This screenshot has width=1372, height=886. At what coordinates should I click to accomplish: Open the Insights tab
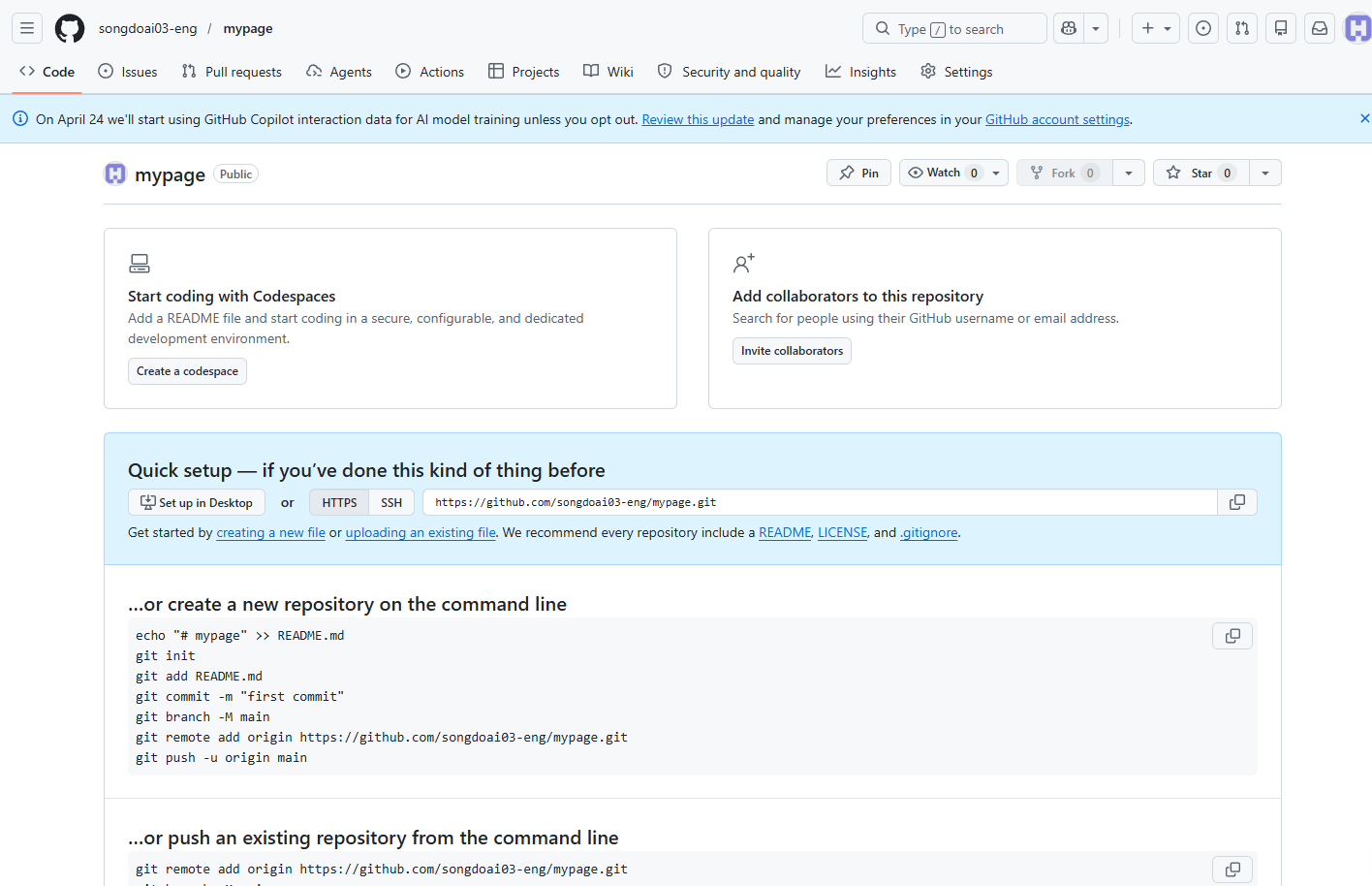[x=860, y=72]
